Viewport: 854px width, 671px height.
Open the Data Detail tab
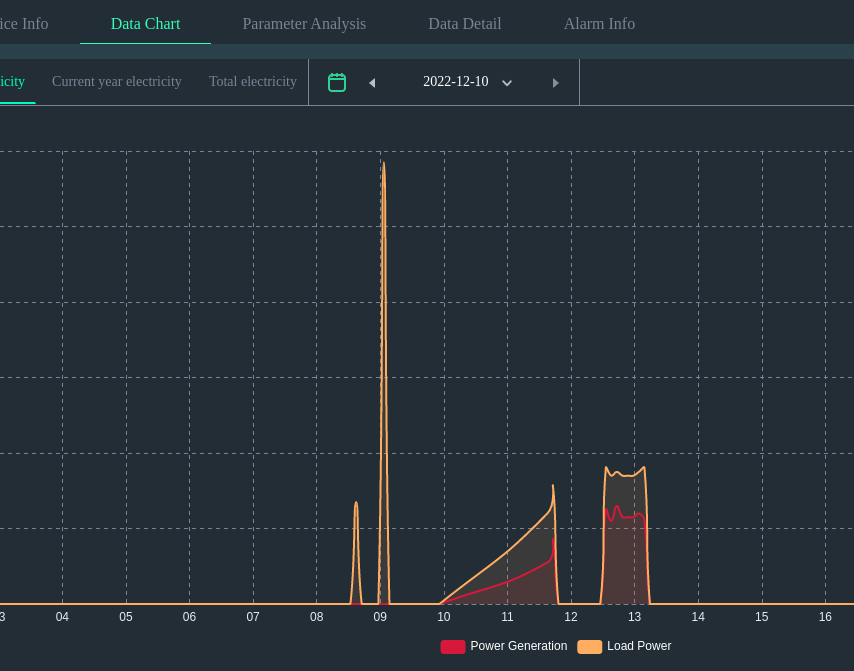point(465,24)
